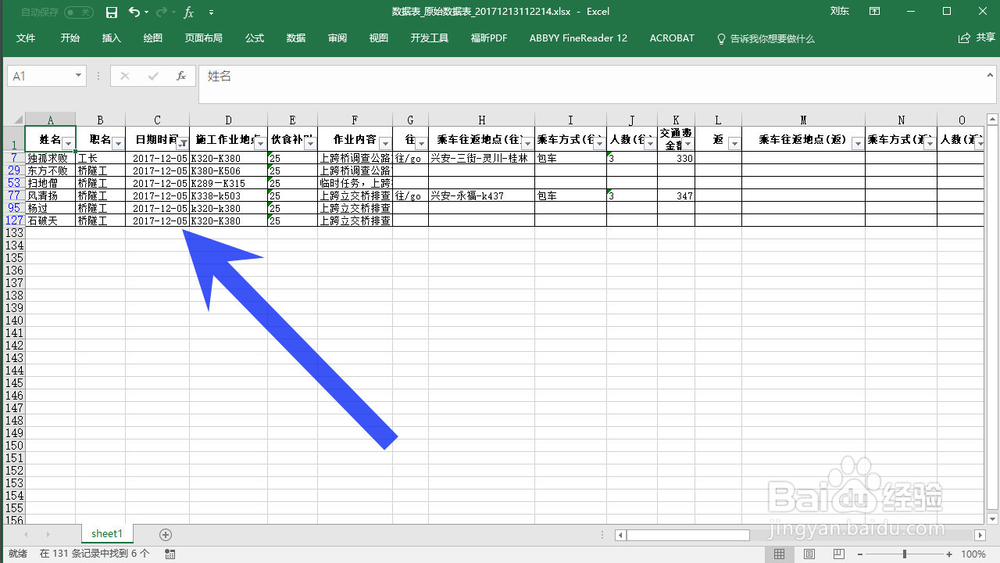Screen dimensions: 1000x563
Task: Click cell containing K289-K315
Action: 228,183
